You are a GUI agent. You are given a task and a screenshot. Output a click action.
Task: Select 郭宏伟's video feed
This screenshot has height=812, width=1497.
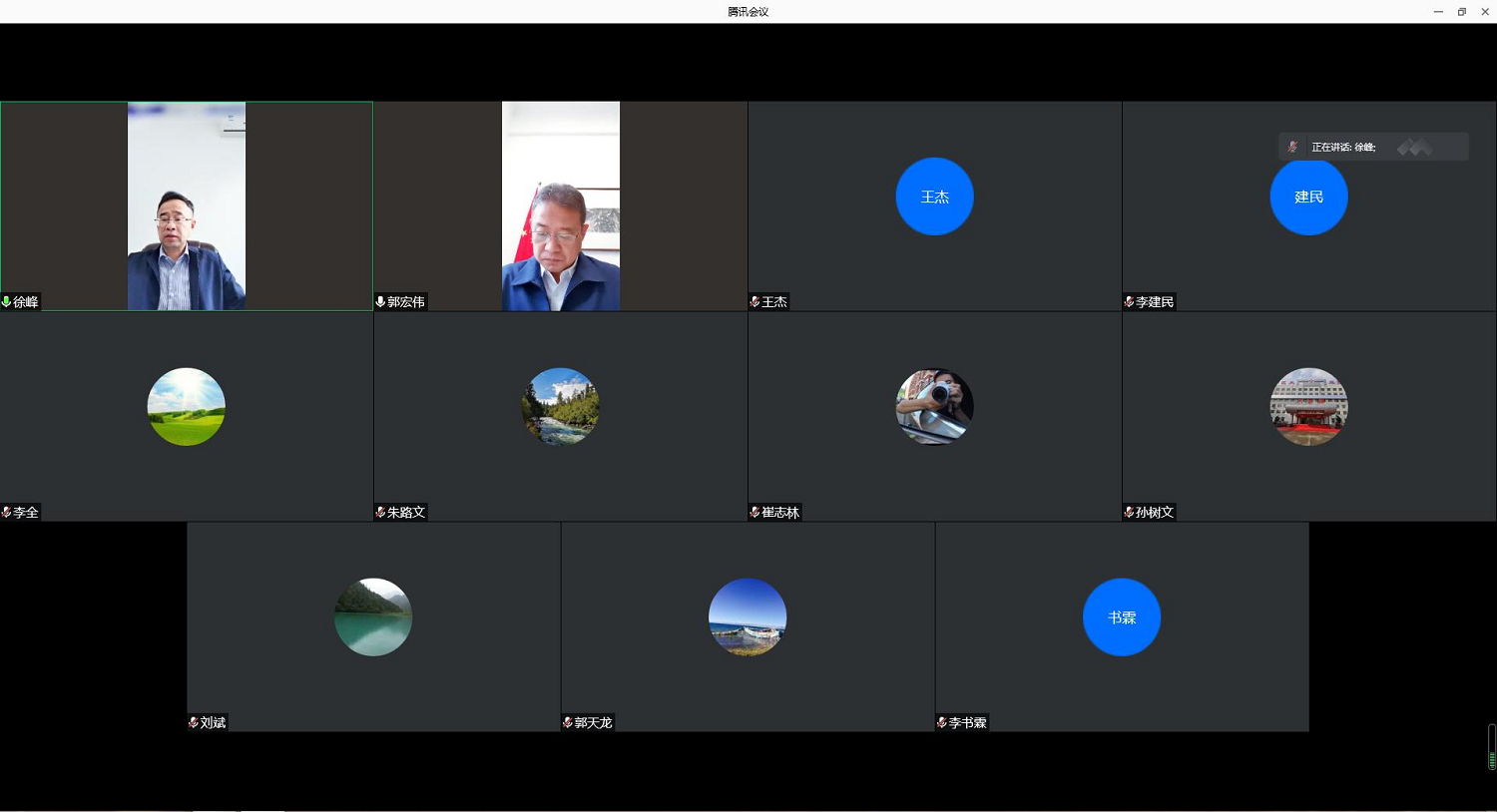(560, 205)
